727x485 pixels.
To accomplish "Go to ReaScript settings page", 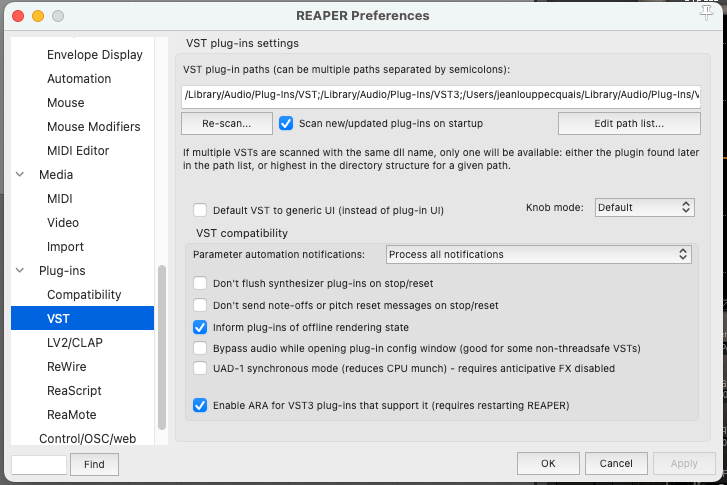I will pos(74,391).
